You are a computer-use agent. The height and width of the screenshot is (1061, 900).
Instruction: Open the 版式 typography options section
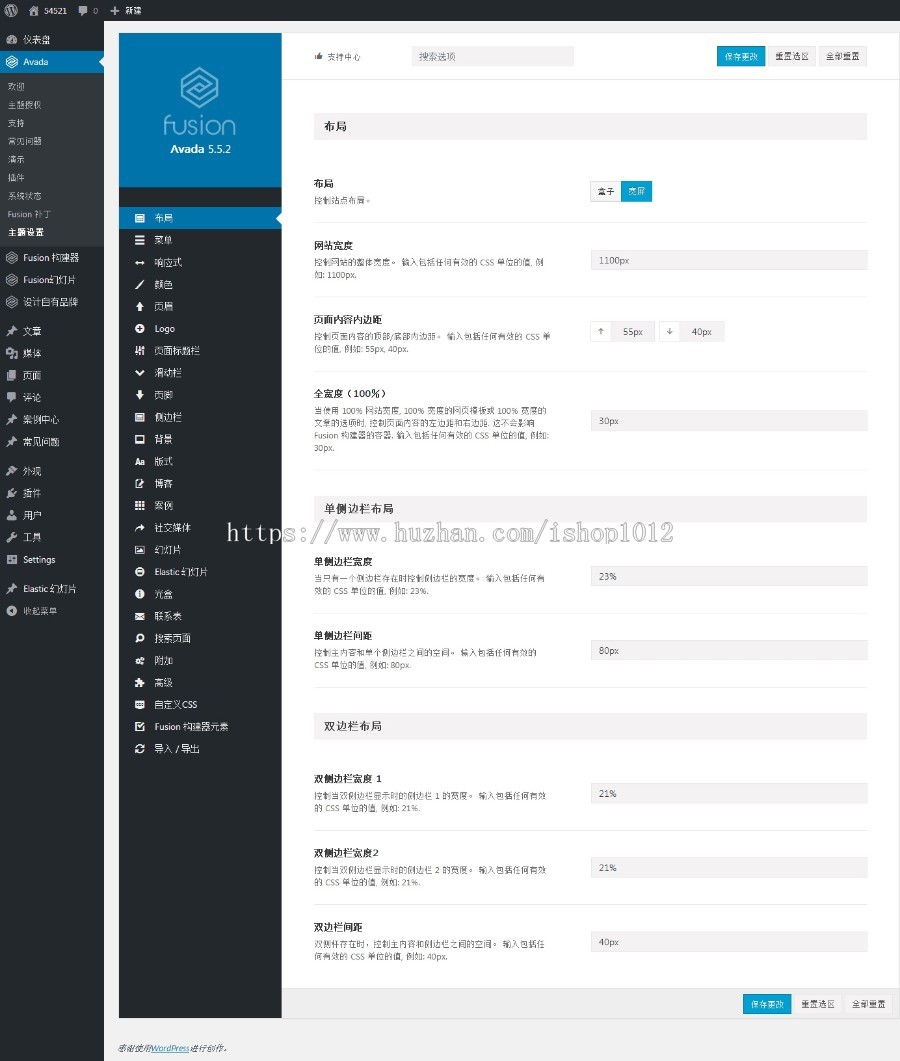coord(200,461)
